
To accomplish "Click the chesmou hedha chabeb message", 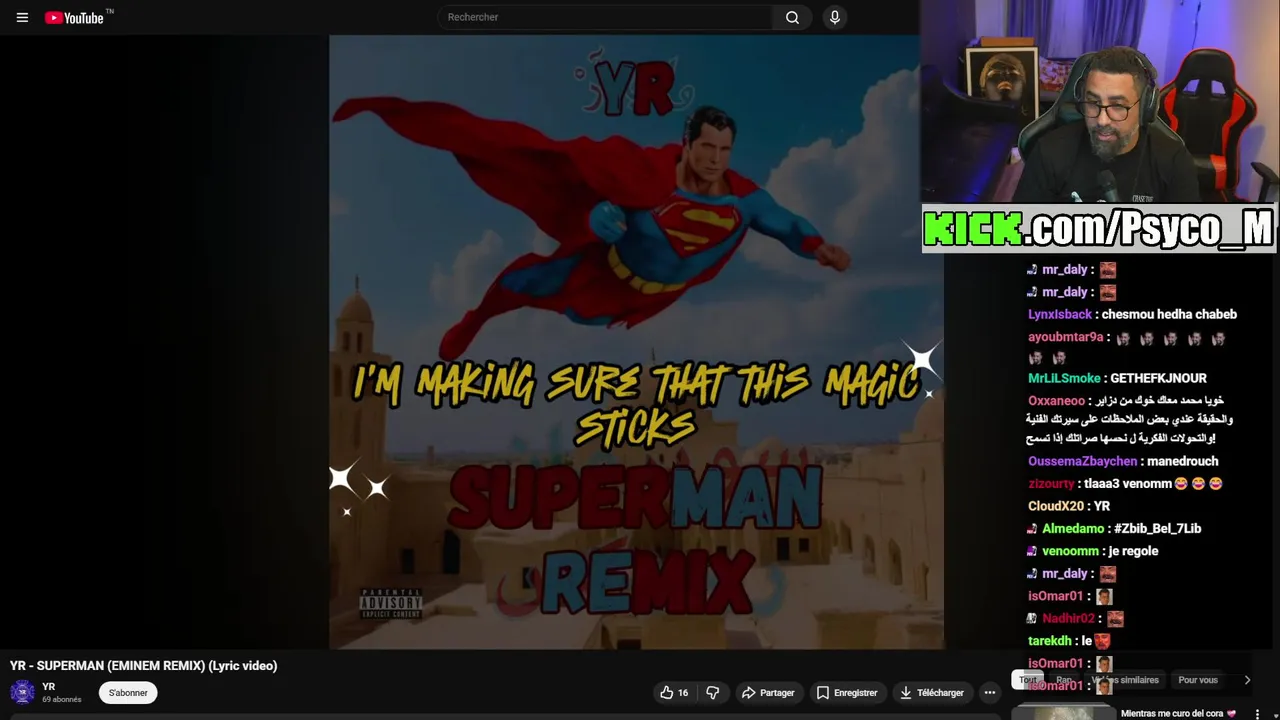I will 1169,314.
